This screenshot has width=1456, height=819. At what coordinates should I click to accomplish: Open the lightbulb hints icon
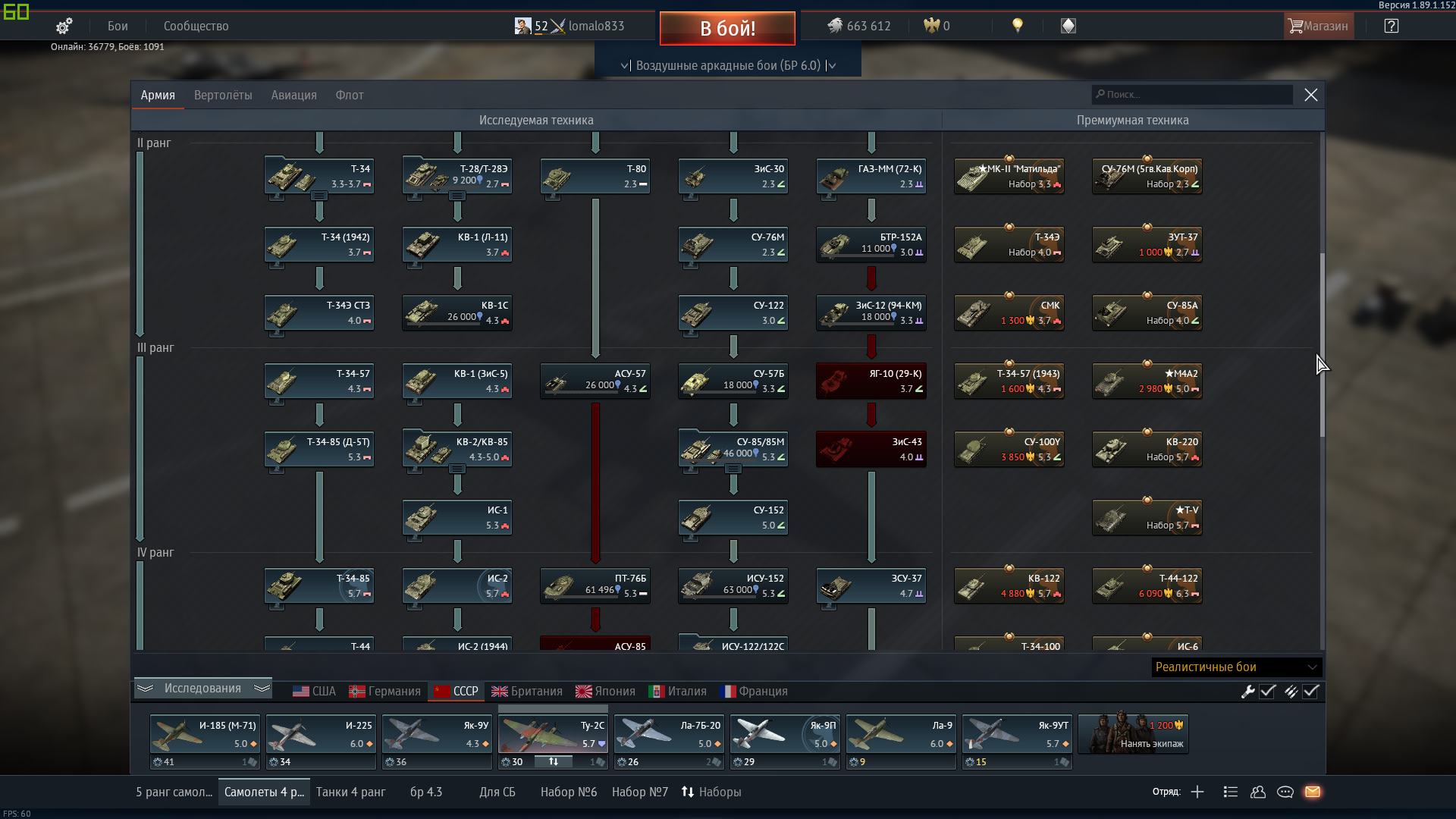click(x=1018, y=26)
